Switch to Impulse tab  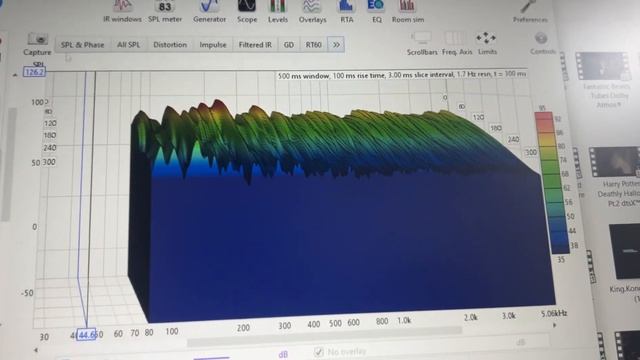[213, 45]
